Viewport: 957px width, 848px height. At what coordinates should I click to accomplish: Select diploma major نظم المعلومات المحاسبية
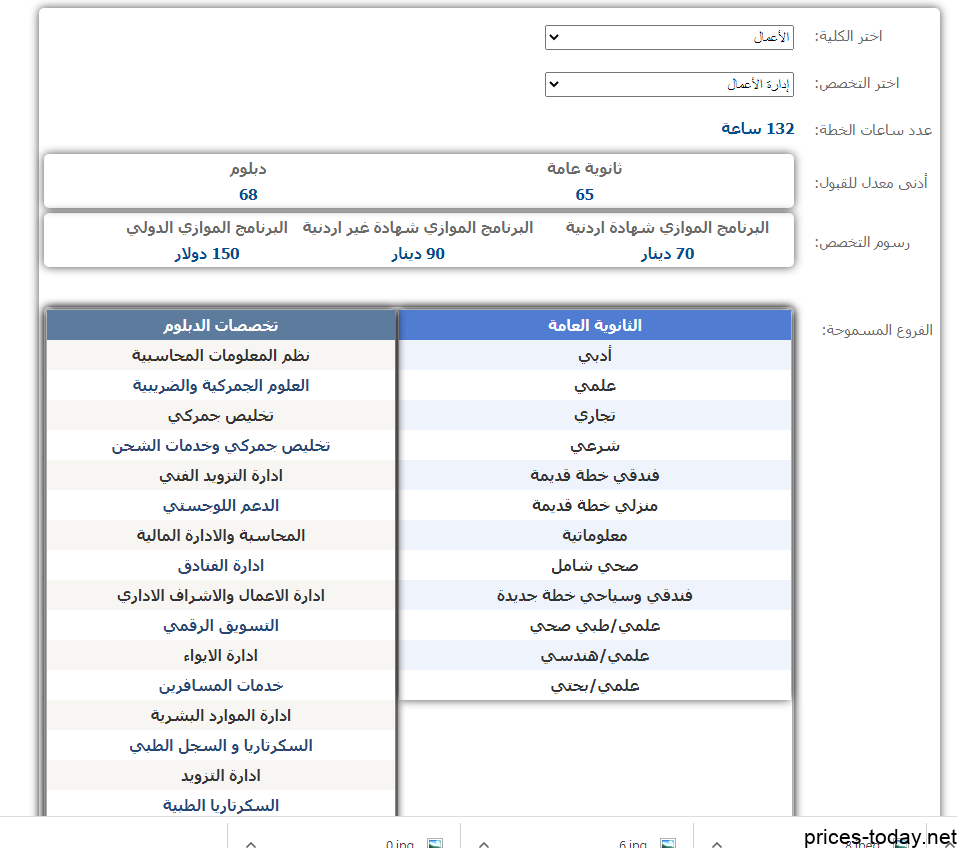point(221,355)
